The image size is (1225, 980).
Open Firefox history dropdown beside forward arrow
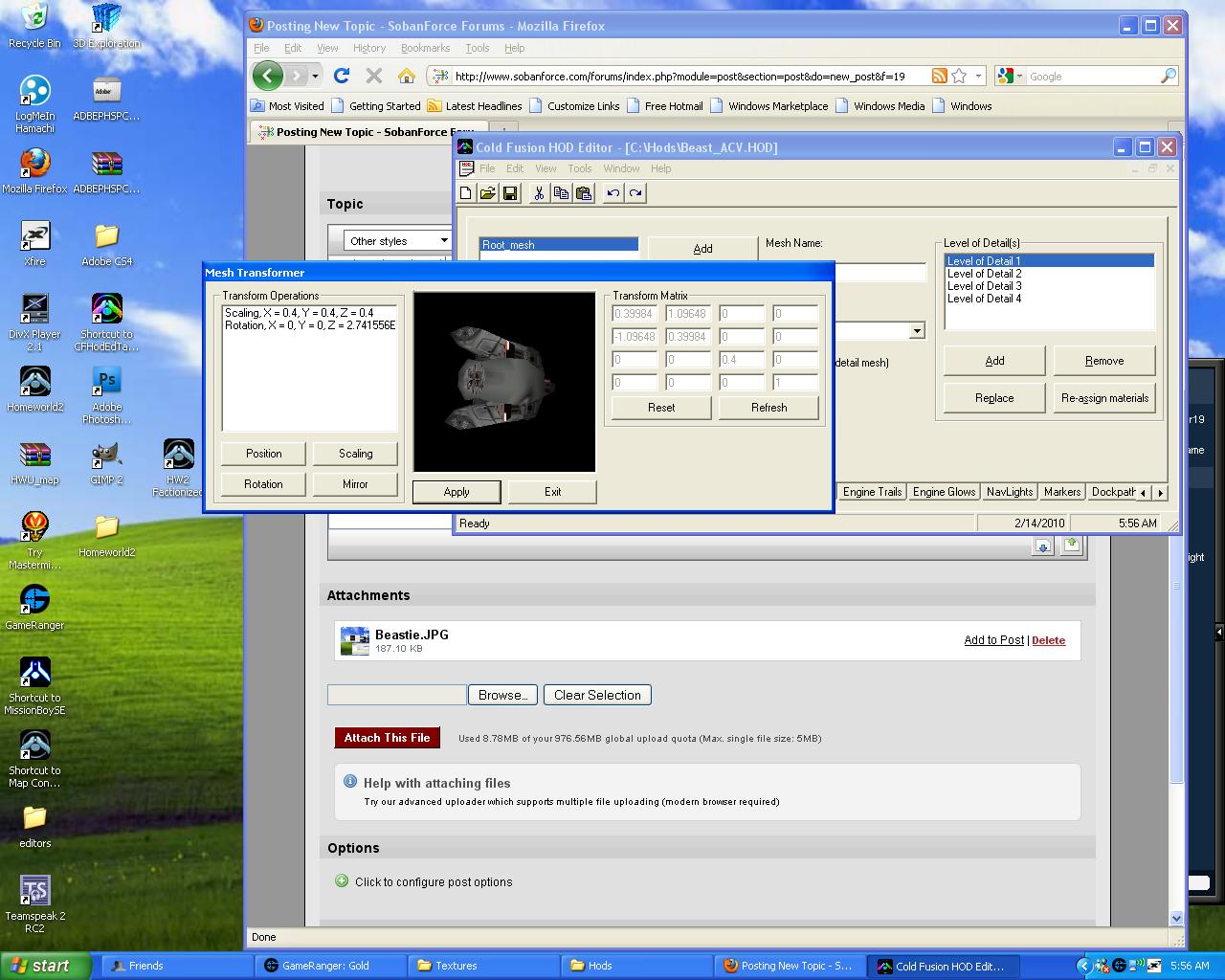pos(315,76)
